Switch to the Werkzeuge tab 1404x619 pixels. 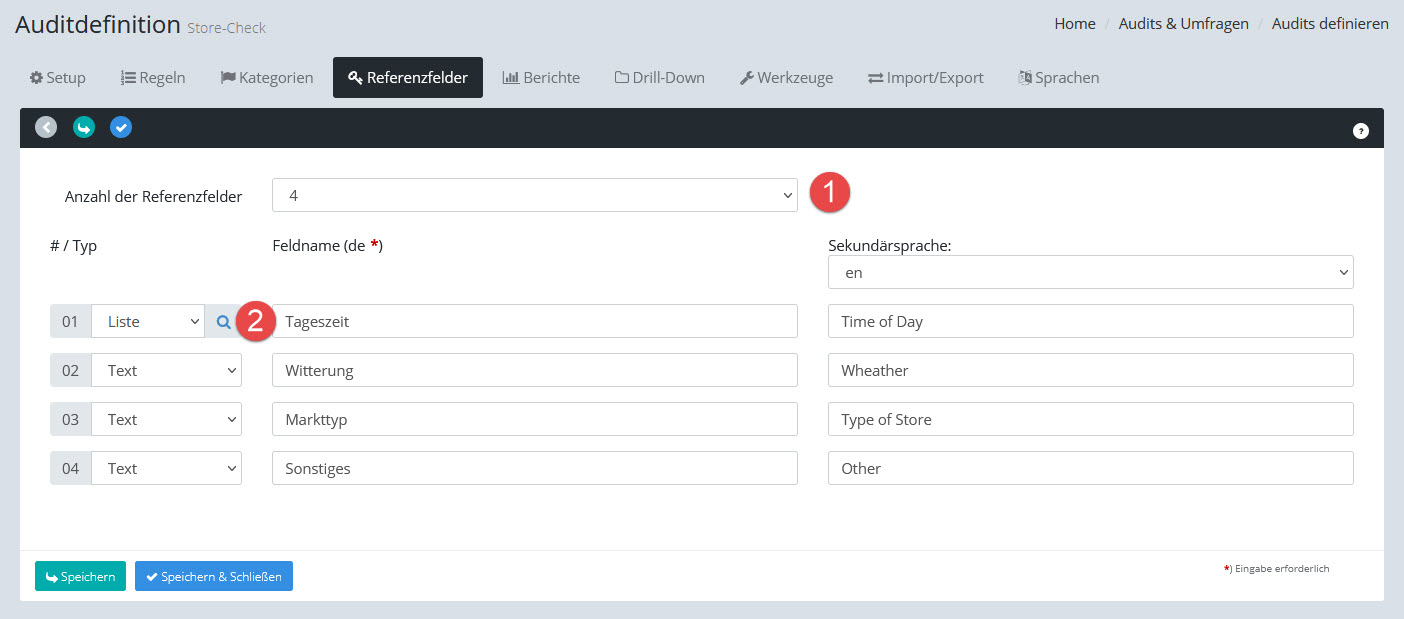pos(786,77)
